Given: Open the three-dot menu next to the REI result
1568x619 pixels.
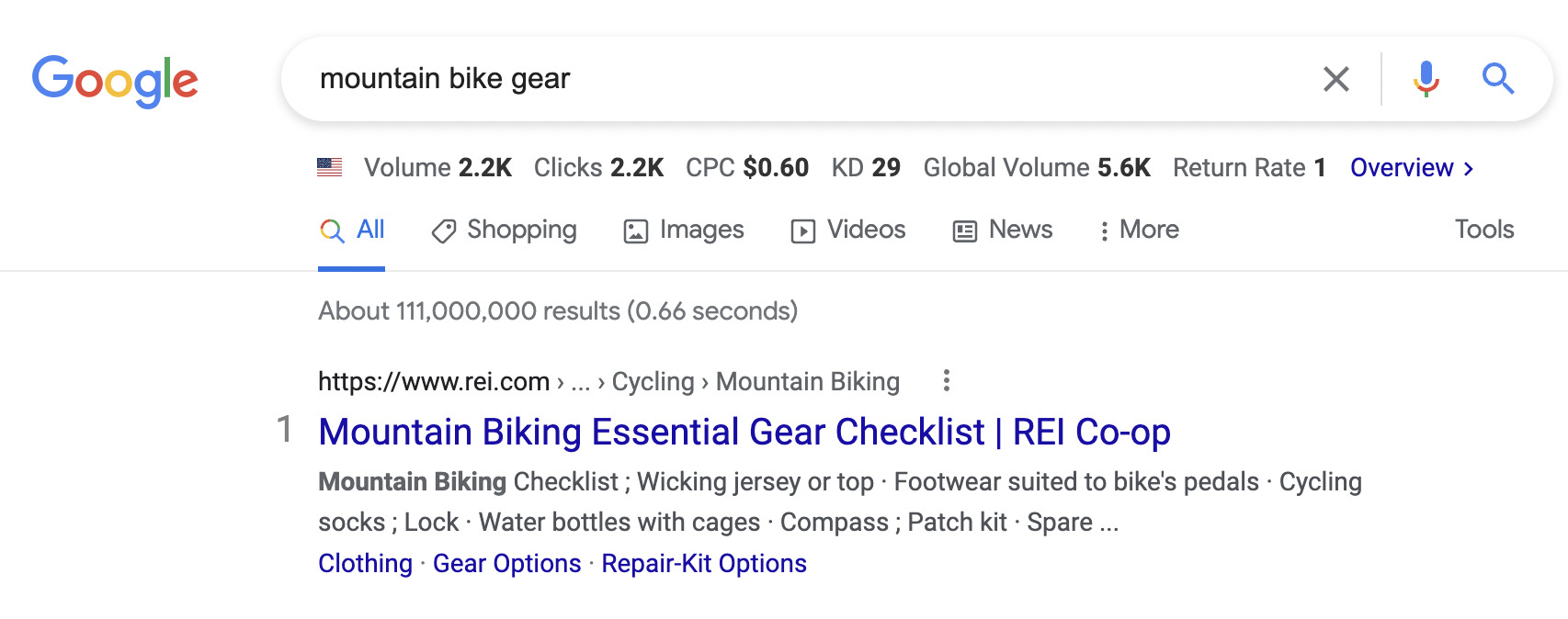Looking at the screenshot, I should pyautogui.click(x=947, y=380).
